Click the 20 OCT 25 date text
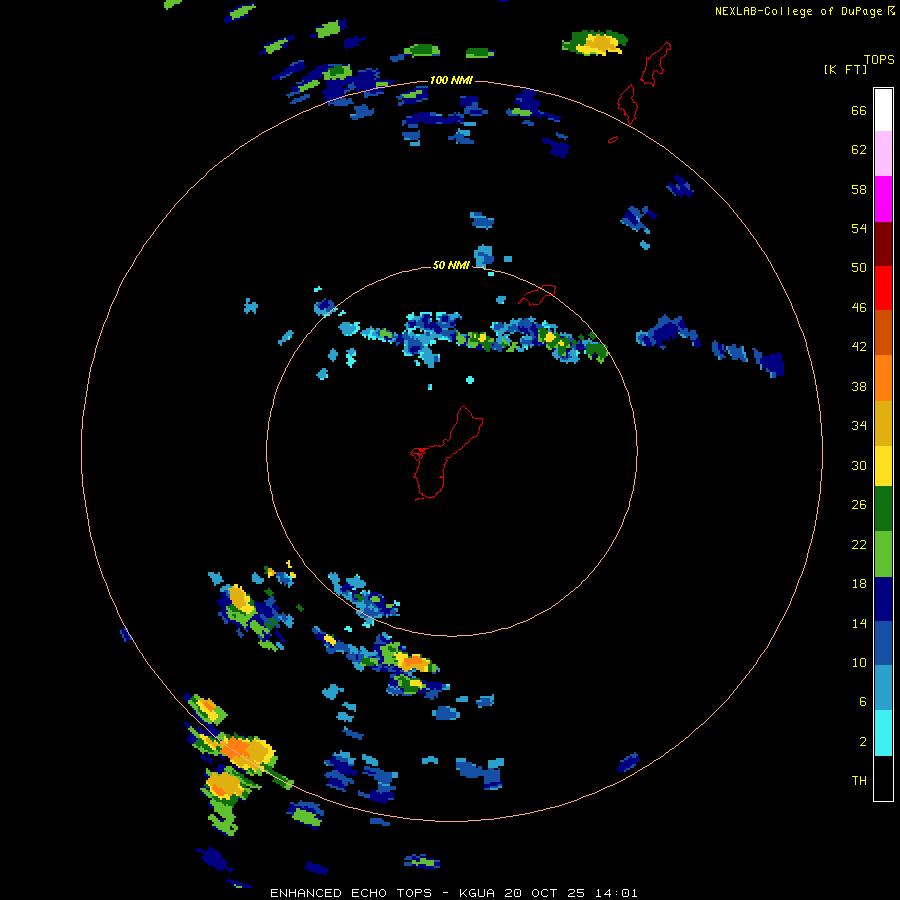This screenshot has width=900, height=900. [545, 893]
